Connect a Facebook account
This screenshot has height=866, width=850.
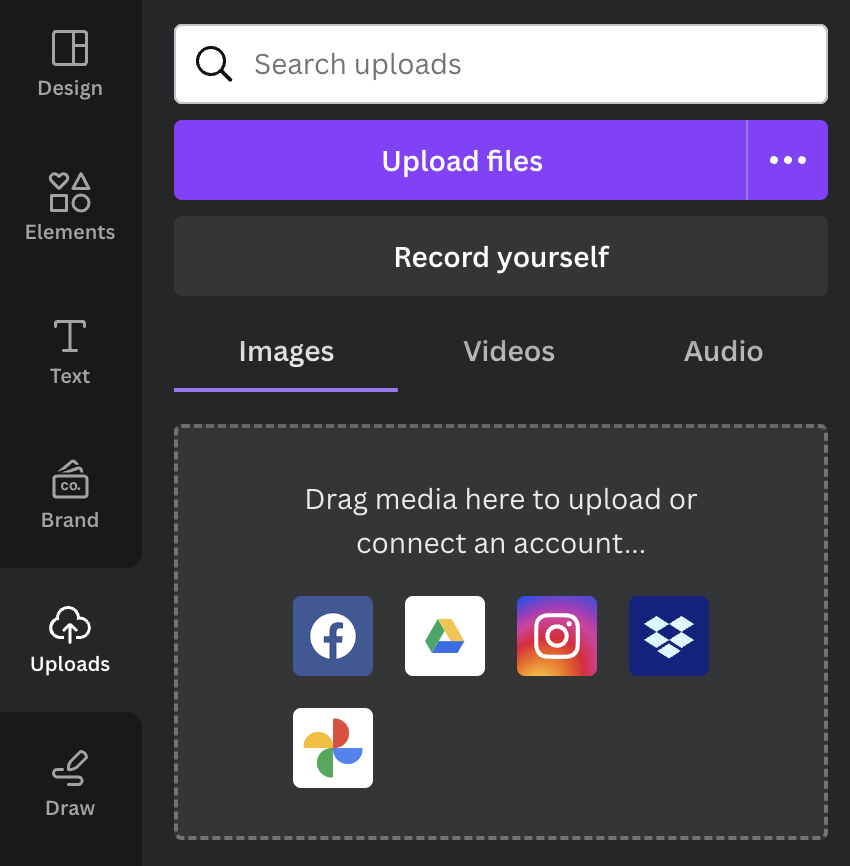point(333,636)
